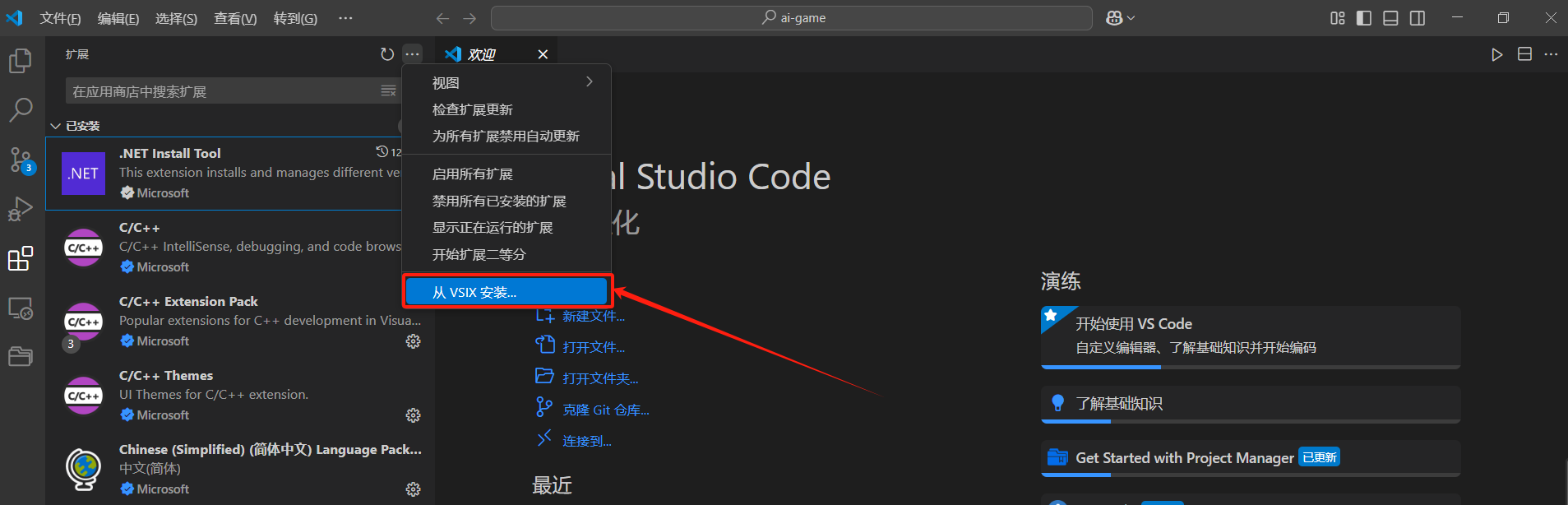Image resolution: width=1568 pixels, height=505 pixels.
Task: Choose 启用所有扩展 from menu
Action: coord(506,174)
